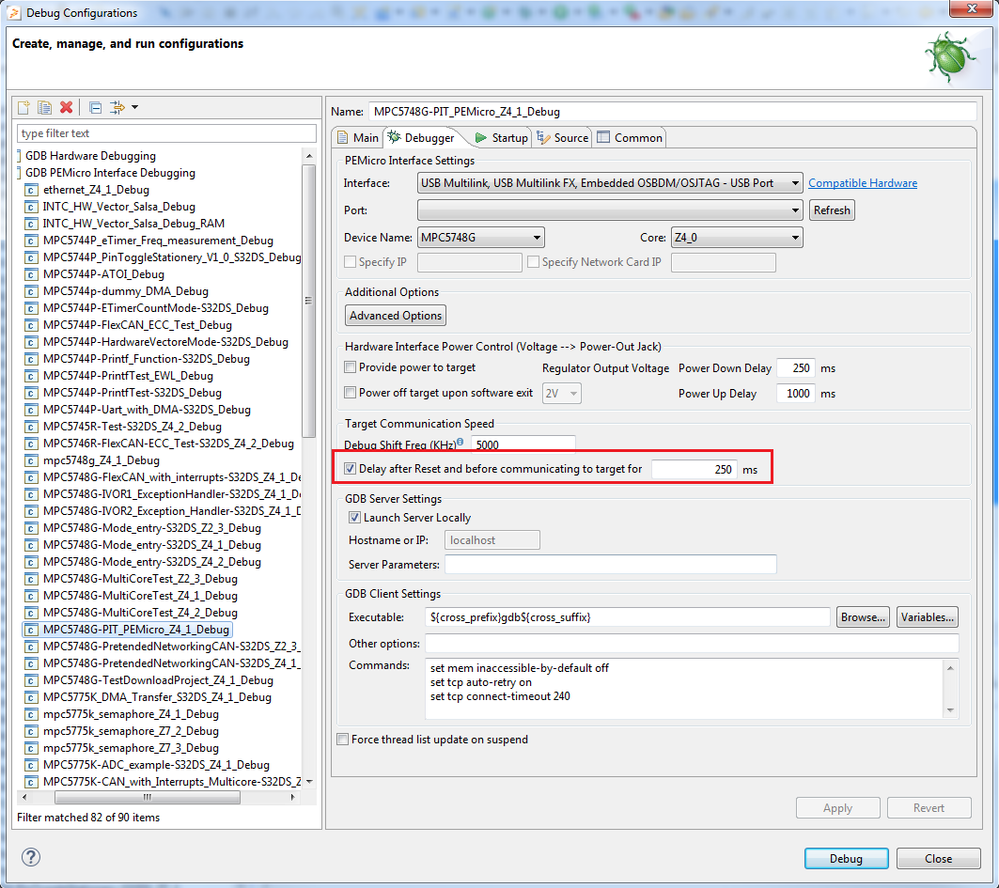Open the Core Z4_0 dropdown
This screenshot has height=888, width=999.
737,238
